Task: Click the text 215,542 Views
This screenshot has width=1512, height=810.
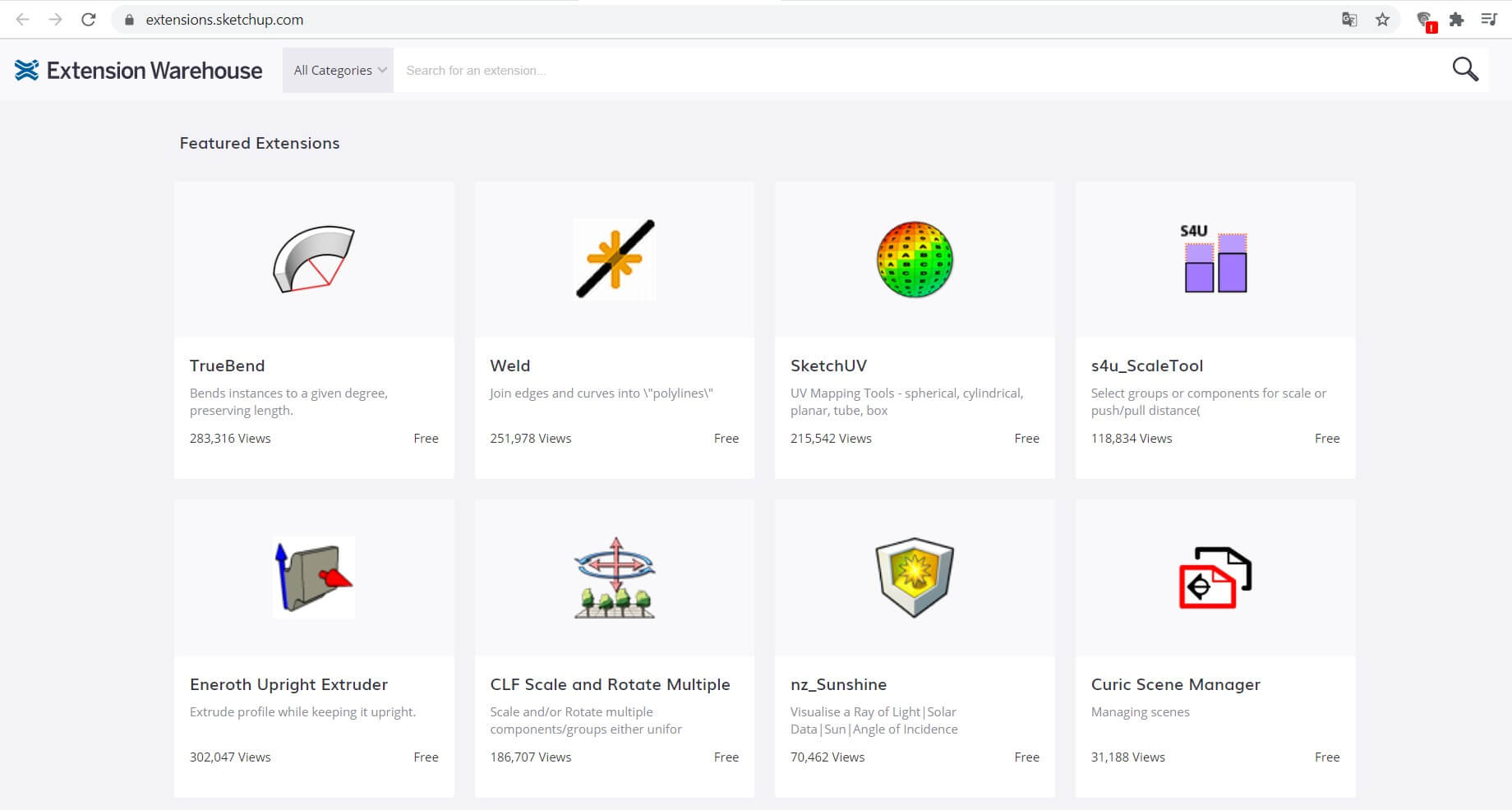Action: pos(831,439)
